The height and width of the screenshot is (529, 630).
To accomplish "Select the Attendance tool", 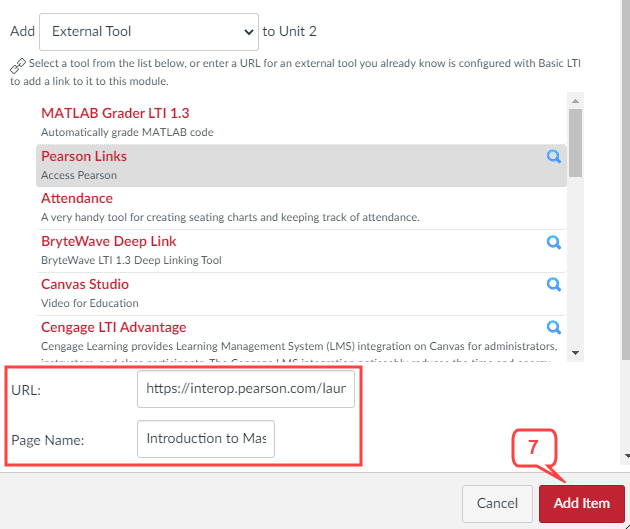I will click(77, 198).
